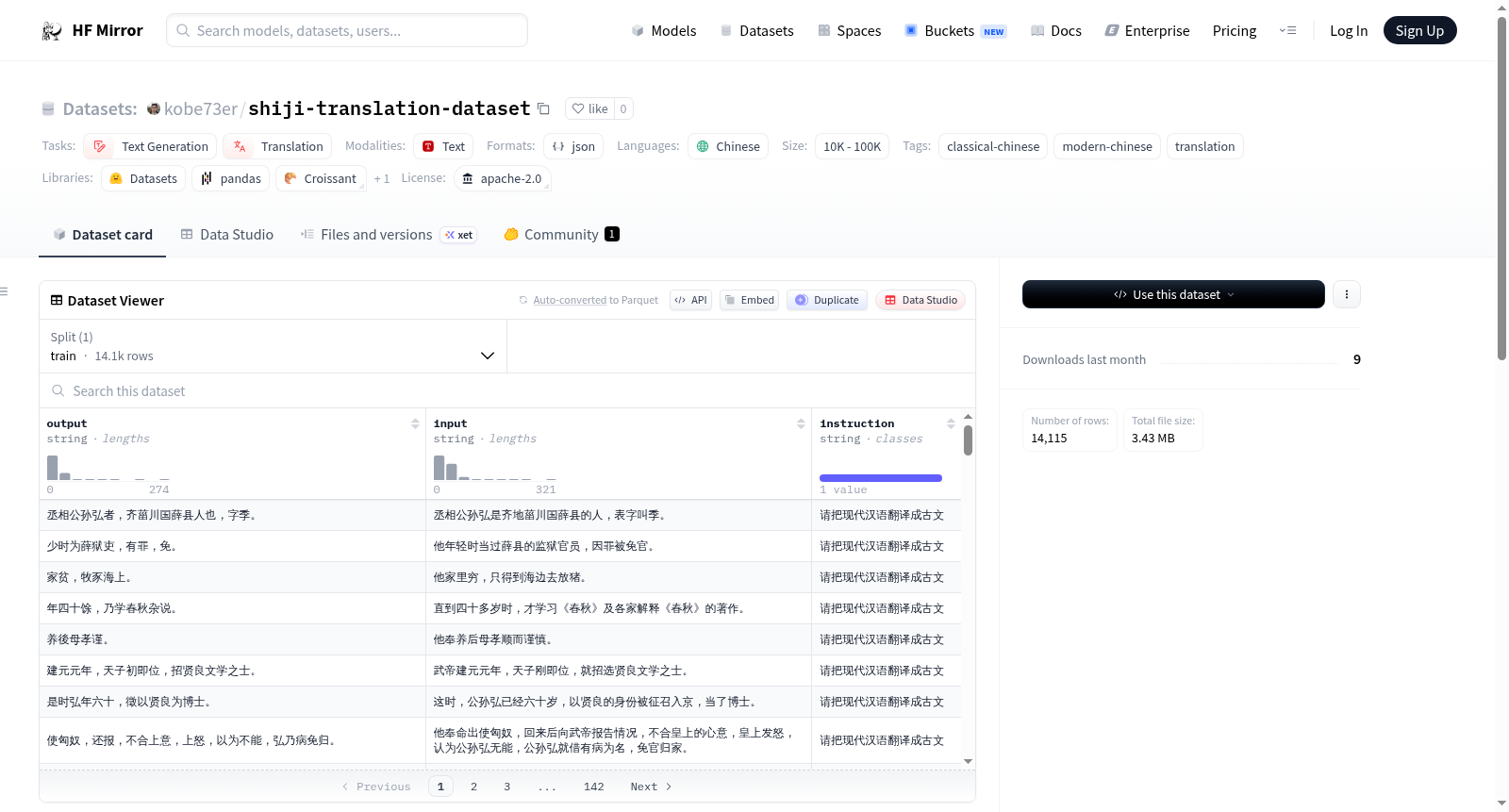
Task: Expand the +1 more libraries
Action: [x=381, y=178]
